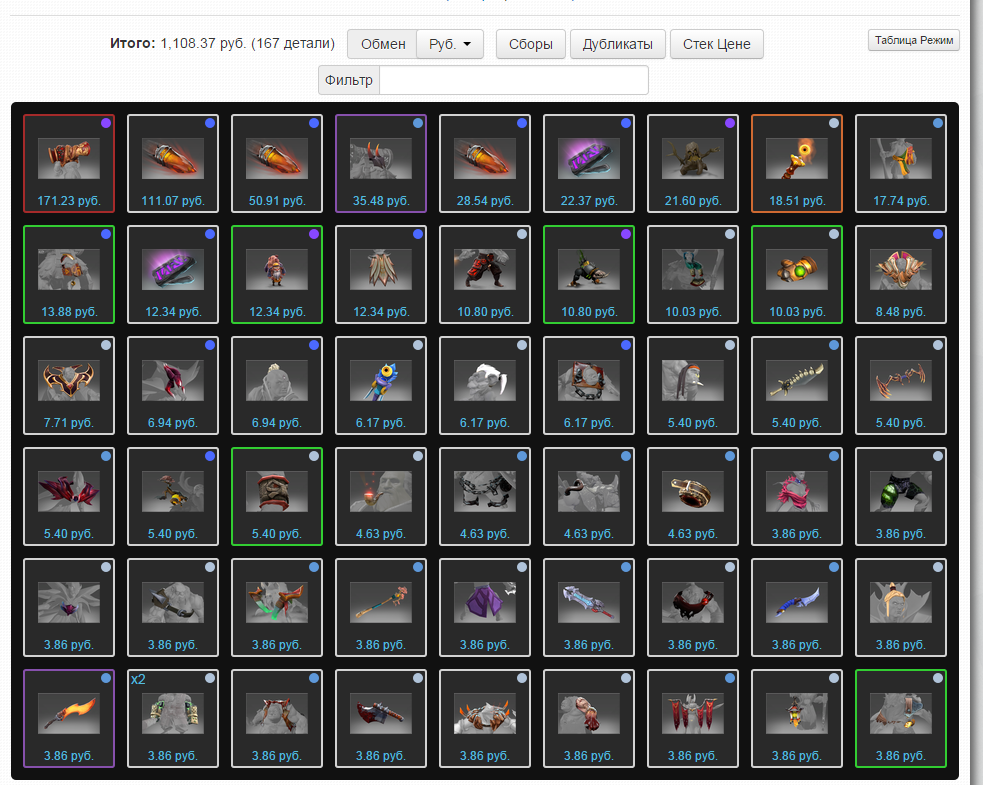The height and width of the screenshot is (785, 983).
Task: Click the blue rarity dot on 13.88 item
Action: [x=106, y=234]
